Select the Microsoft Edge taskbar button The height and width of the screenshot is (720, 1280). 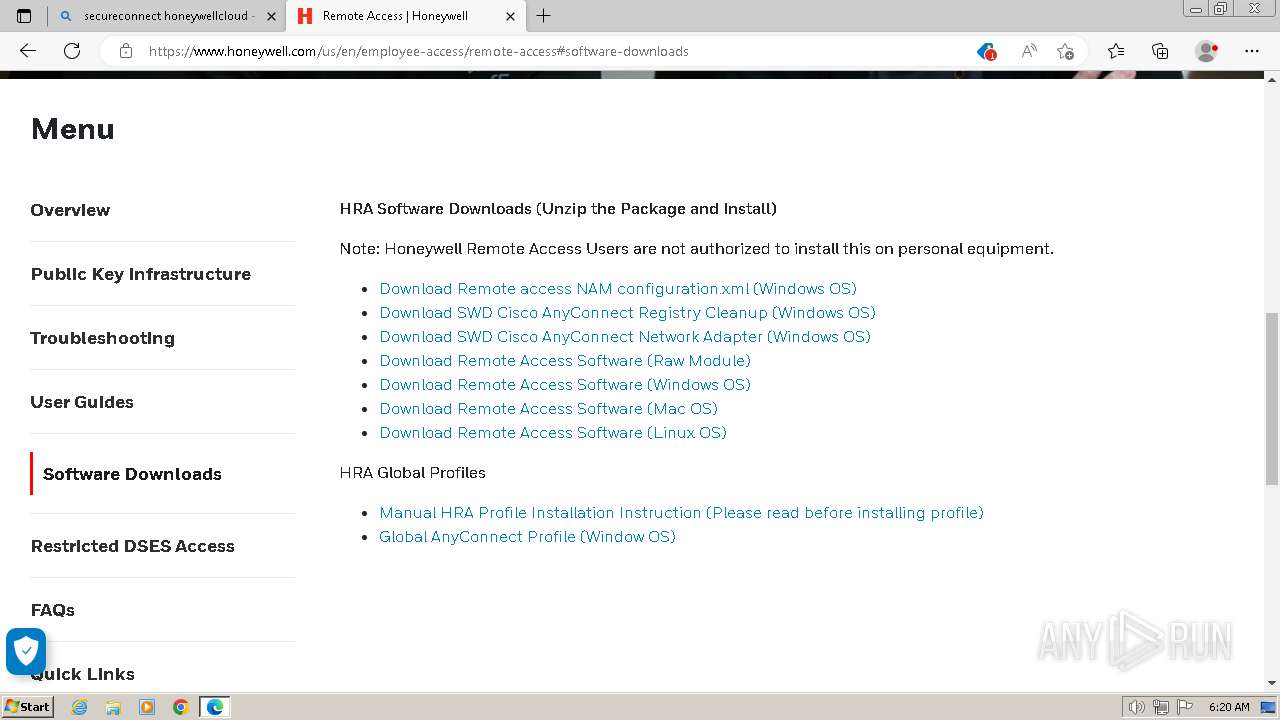pyautogui.click(x=215, y=707)
